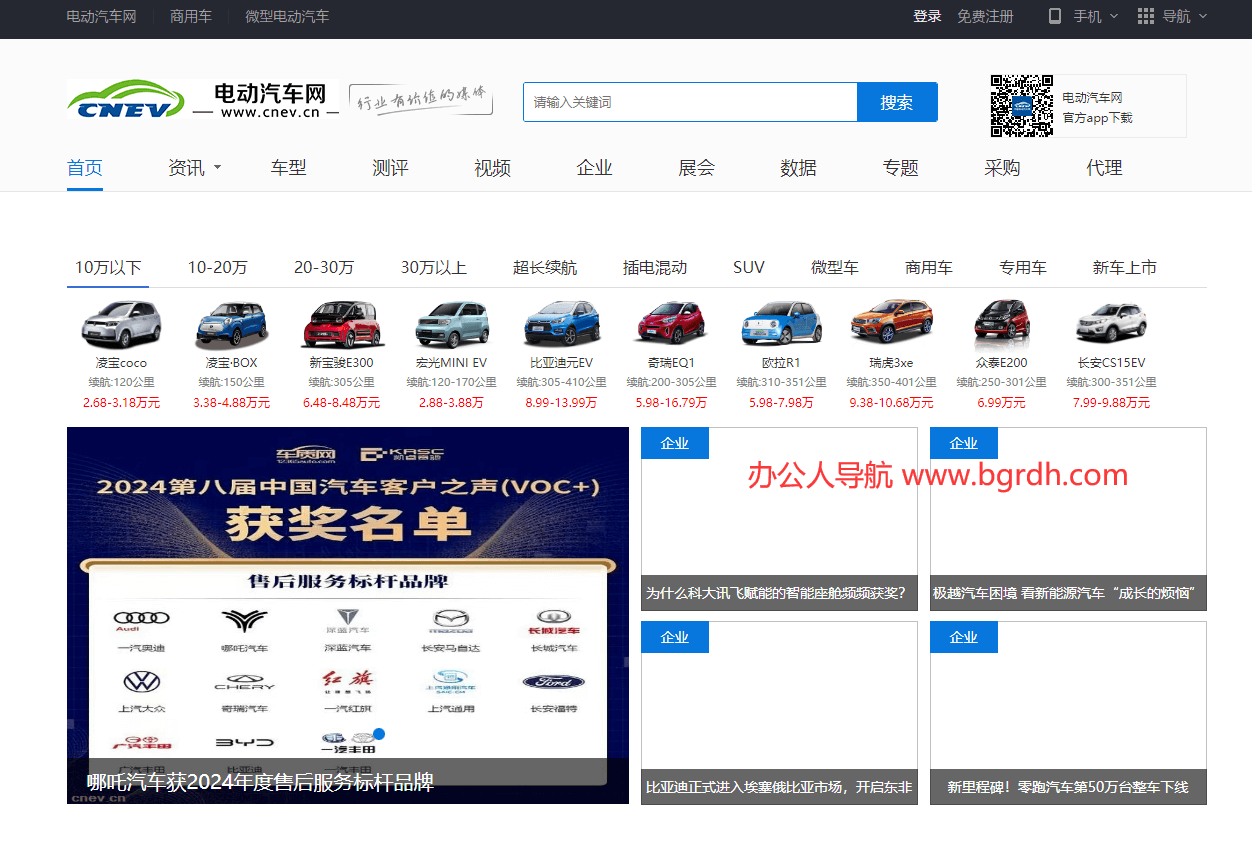Click the blue 搜索 search button
Screen dimensions: 1252x843
tap(896, 101)
